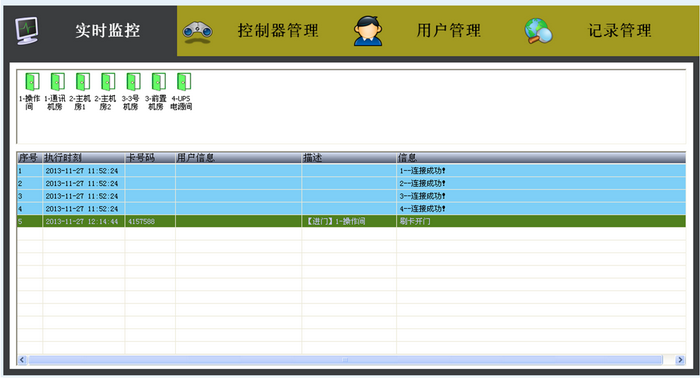Click the sequence number 1 cell
700x378 pixels.
pyautogui.click(x=30, y=170)
